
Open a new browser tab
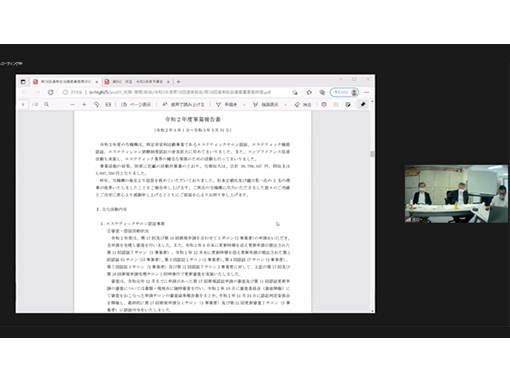point(179,82)
